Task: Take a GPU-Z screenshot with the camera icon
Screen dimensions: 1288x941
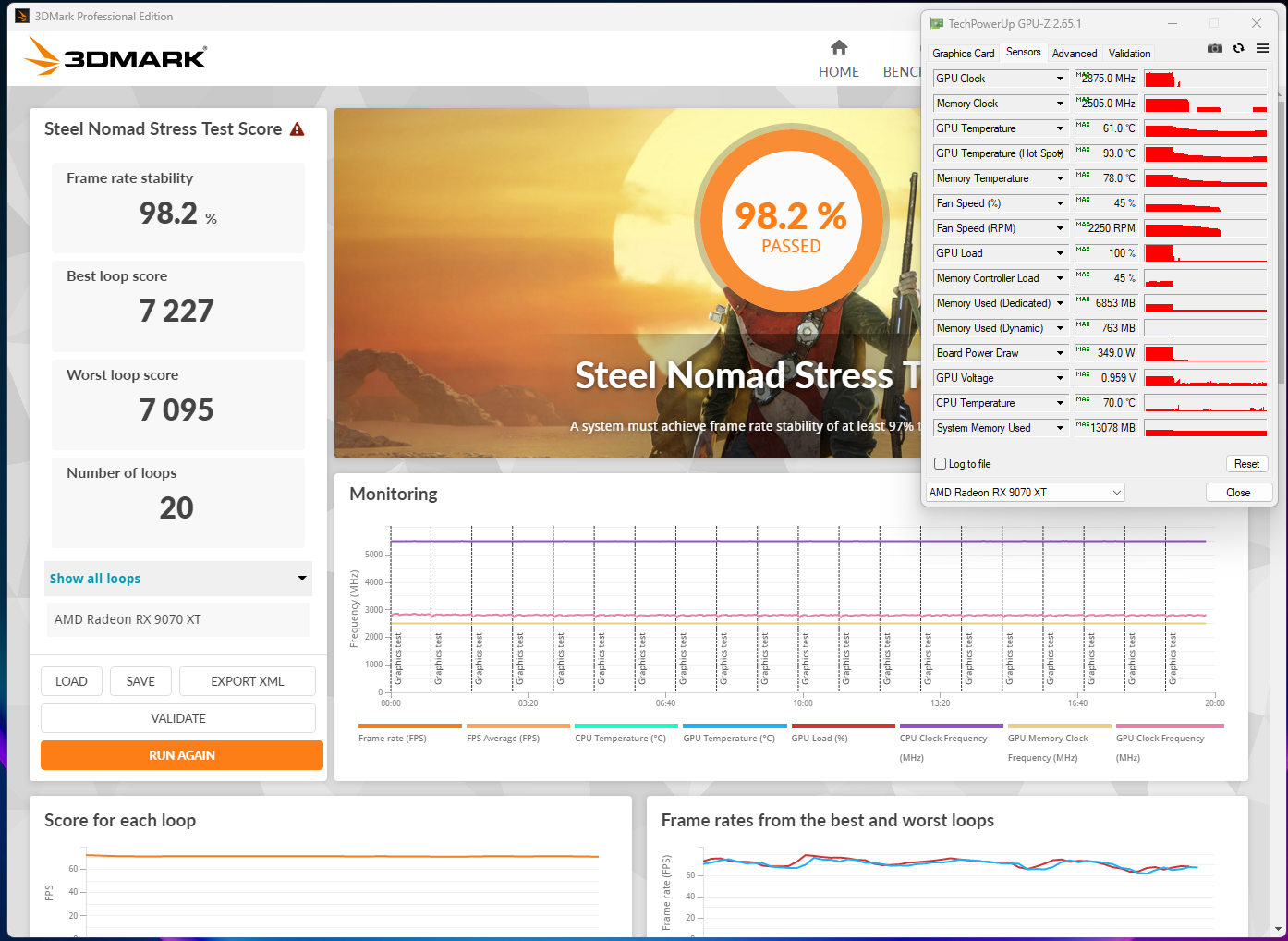Action: point(1215,48)
